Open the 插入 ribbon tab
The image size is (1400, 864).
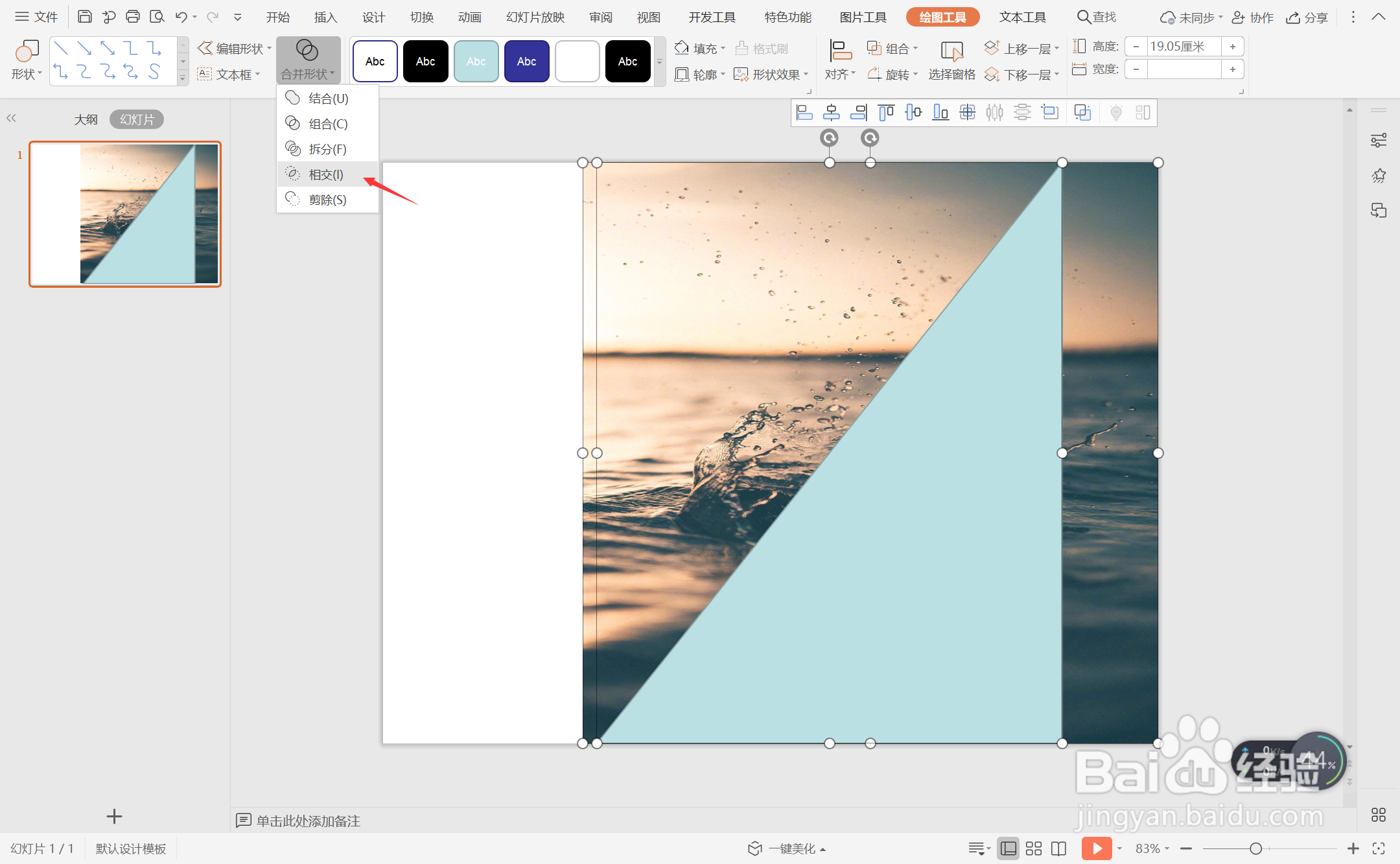325,18
